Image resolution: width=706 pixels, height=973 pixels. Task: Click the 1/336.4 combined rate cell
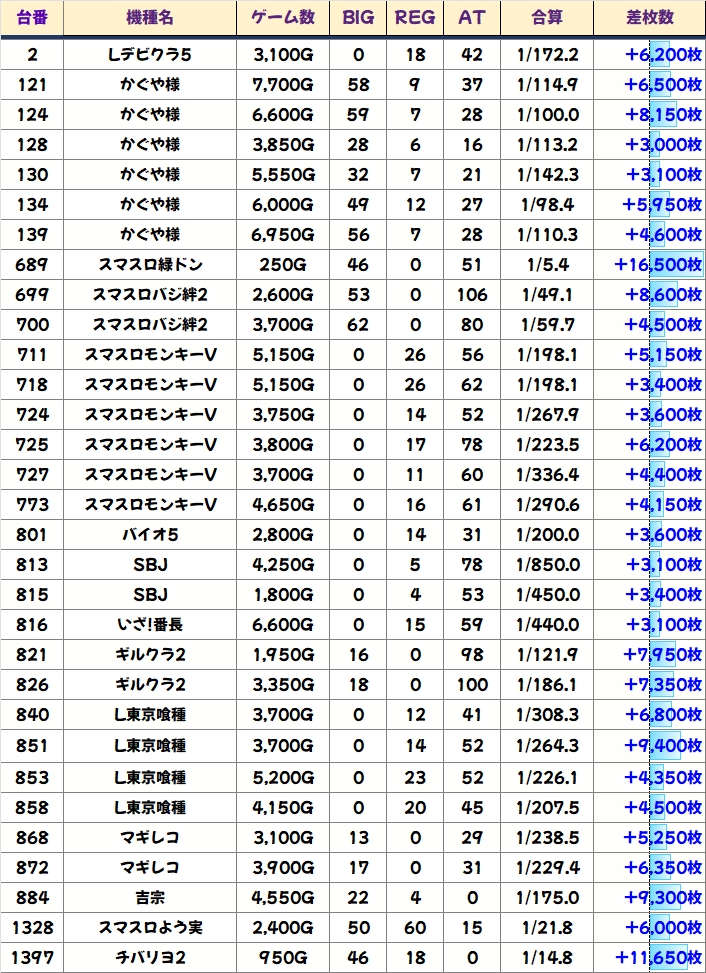pyautogui.click(x=547, y=475)
